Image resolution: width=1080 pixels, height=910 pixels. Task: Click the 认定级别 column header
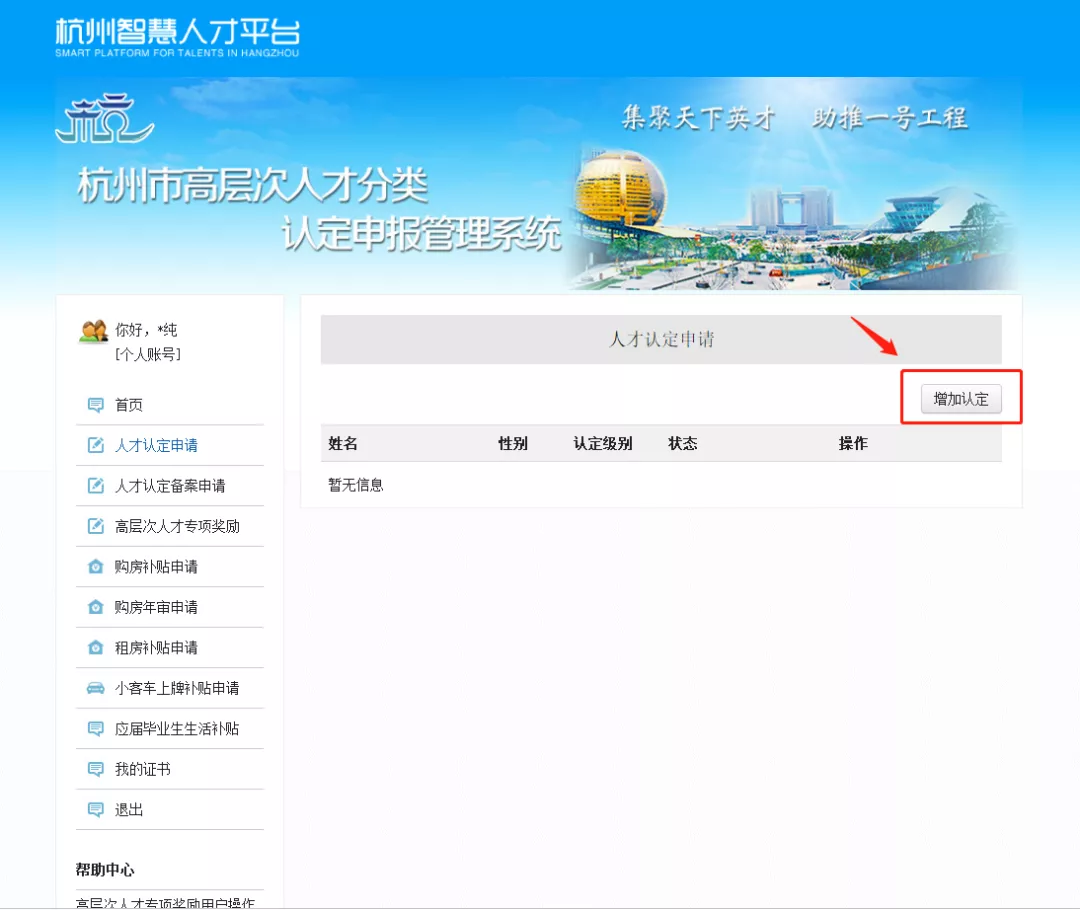point(603,444)
